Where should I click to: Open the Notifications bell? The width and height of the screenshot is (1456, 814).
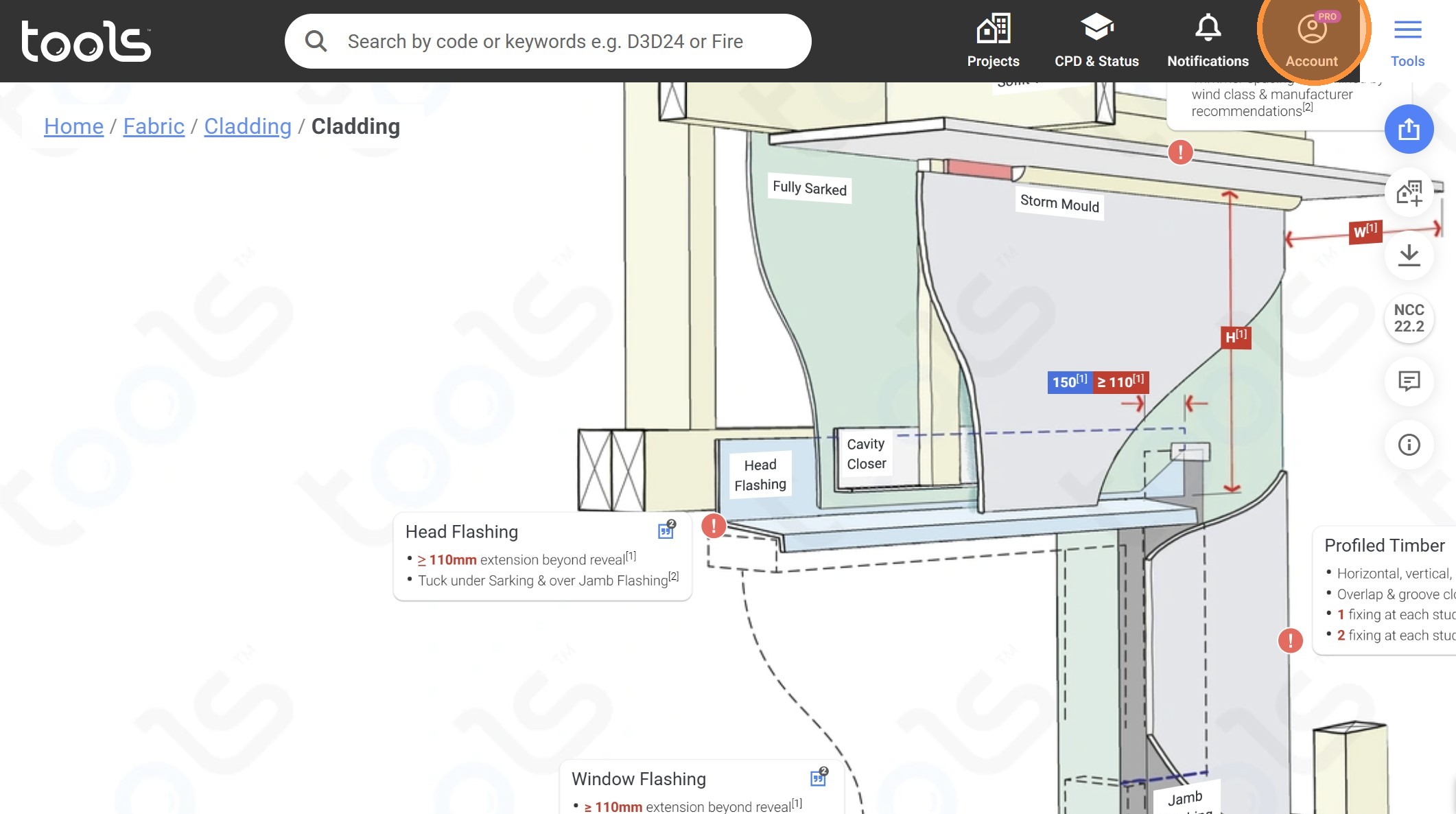click(x=1208, y=41)
